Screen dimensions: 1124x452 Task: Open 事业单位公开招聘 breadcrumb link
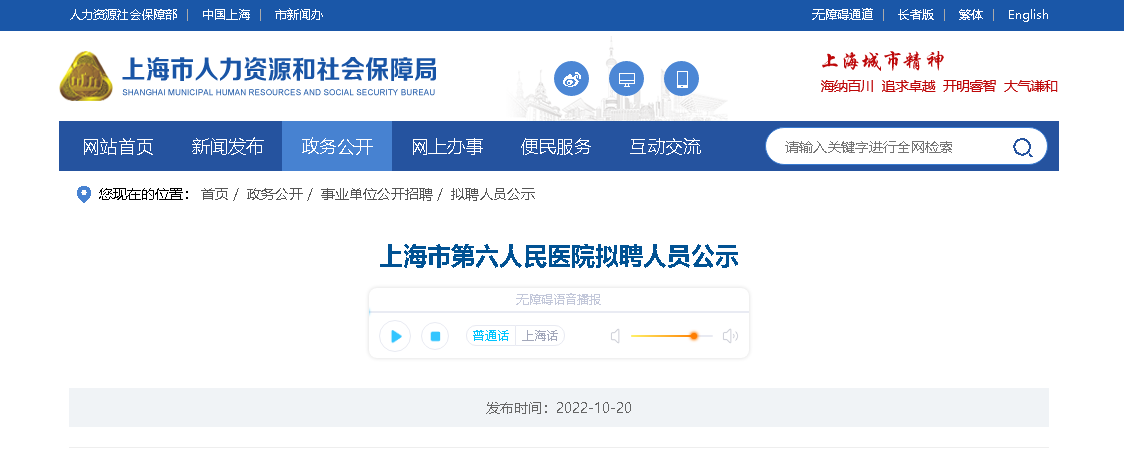[376, 194]
